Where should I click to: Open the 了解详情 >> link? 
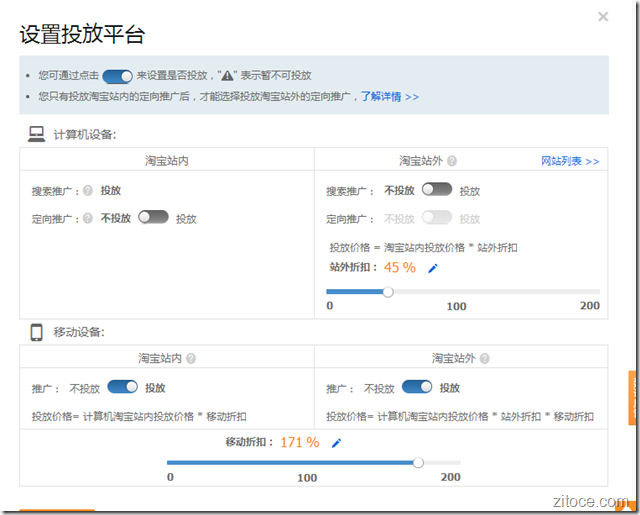(x=390, y=97)
